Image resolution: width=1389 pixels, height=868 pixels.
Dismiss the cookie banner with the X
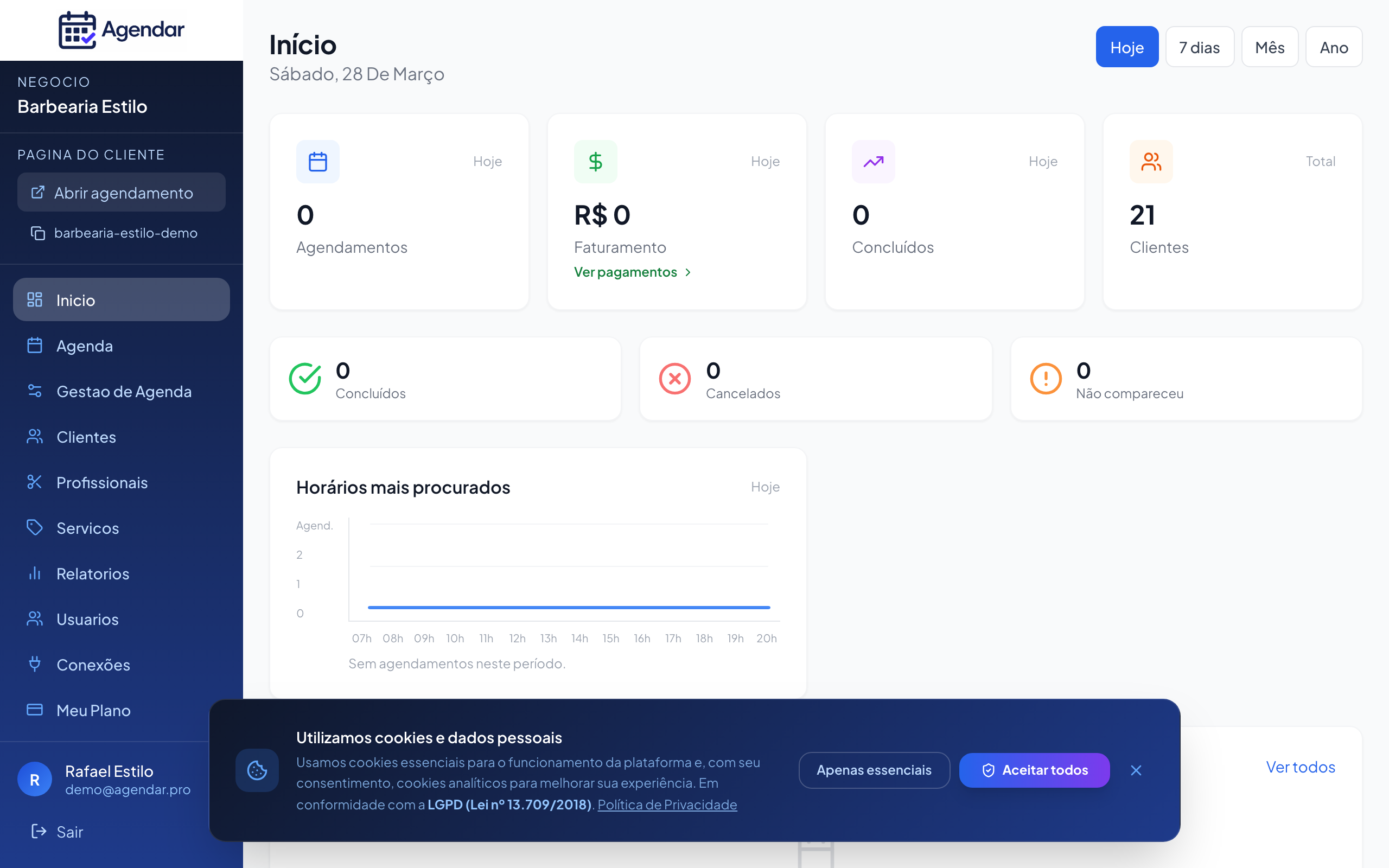coord(1137,770)
